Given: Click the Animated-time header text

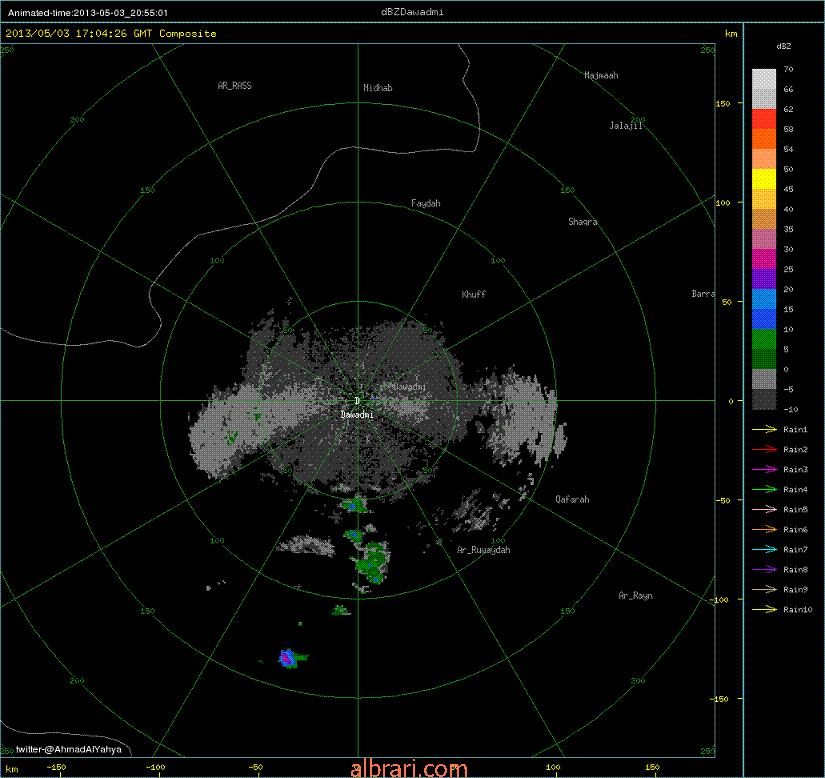Looking at the screenshot, I should pyautogui.click(x=87, y=13).
